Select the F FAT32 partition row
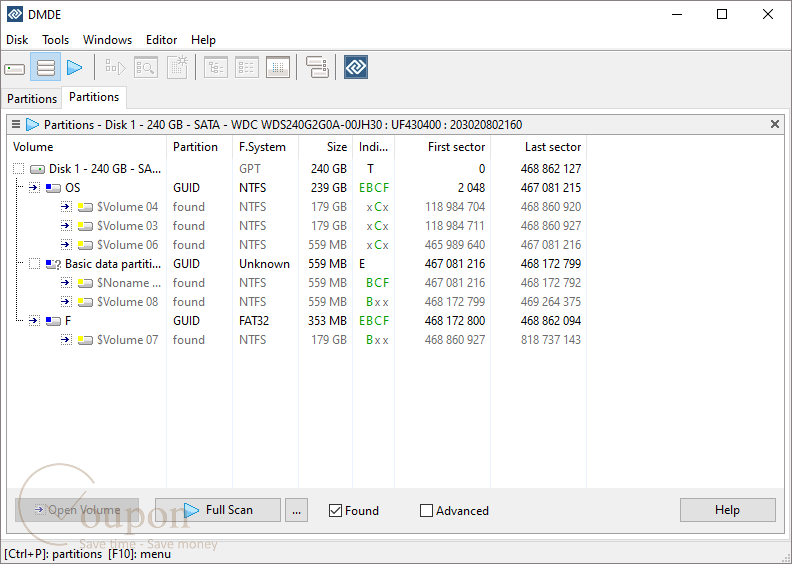Viewport: 792px width, 564px height. coord(297,321)
